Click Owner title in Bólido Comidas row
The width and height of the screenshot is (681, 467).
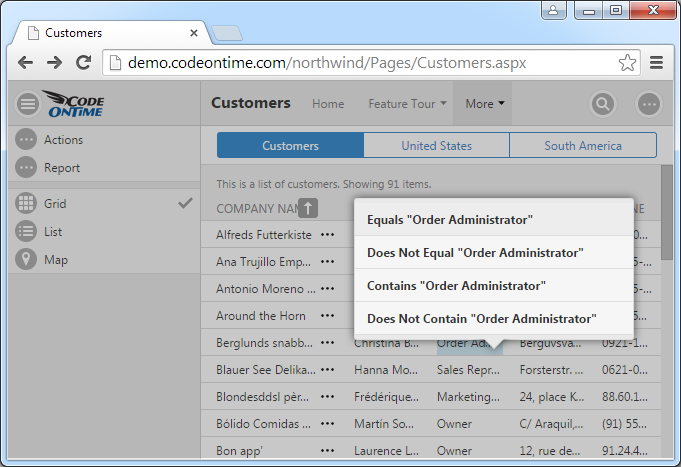454,424
